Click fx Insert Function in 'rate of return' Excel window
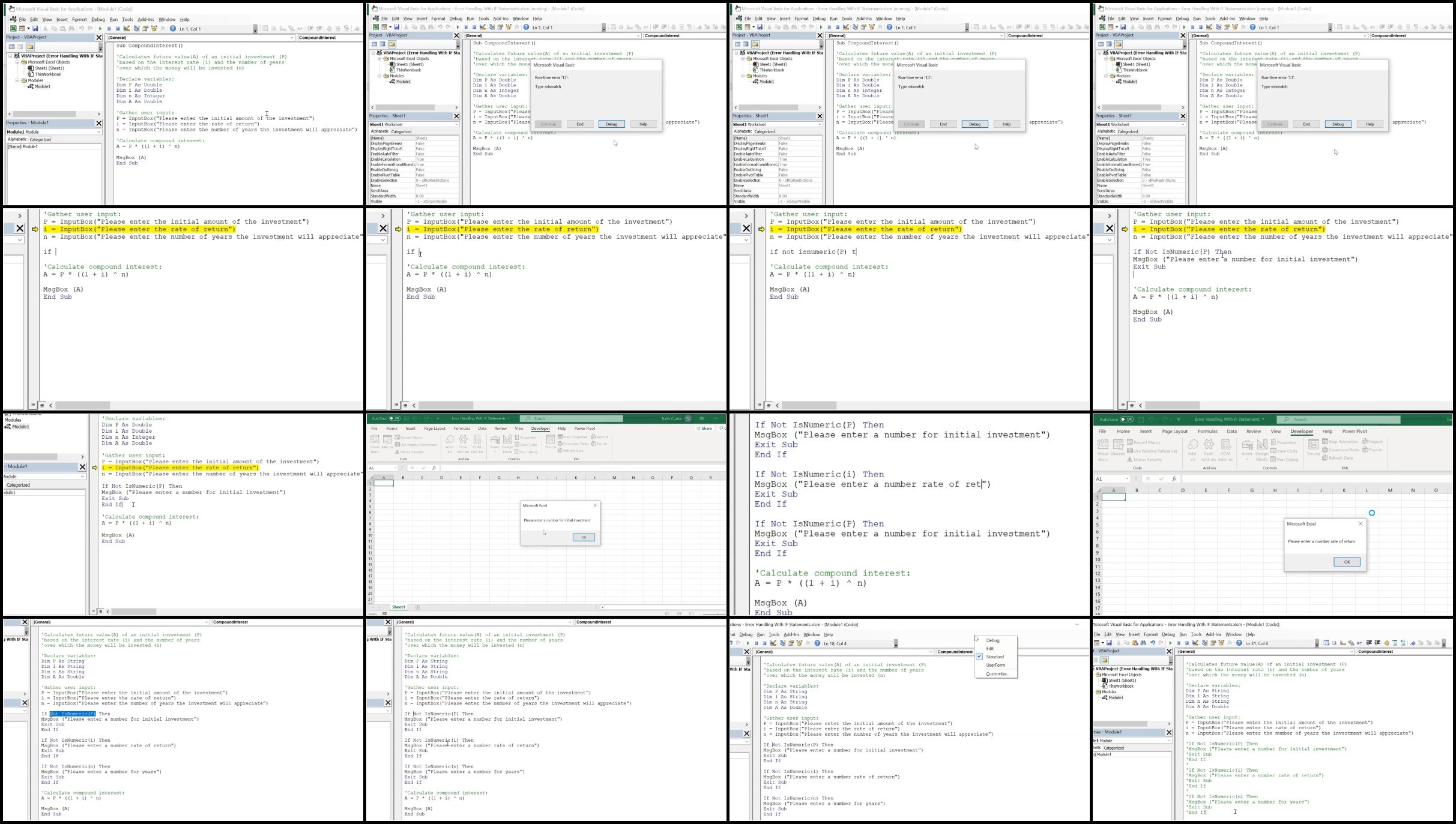Screen dimensions: 1456x824 pos(1174,479)
